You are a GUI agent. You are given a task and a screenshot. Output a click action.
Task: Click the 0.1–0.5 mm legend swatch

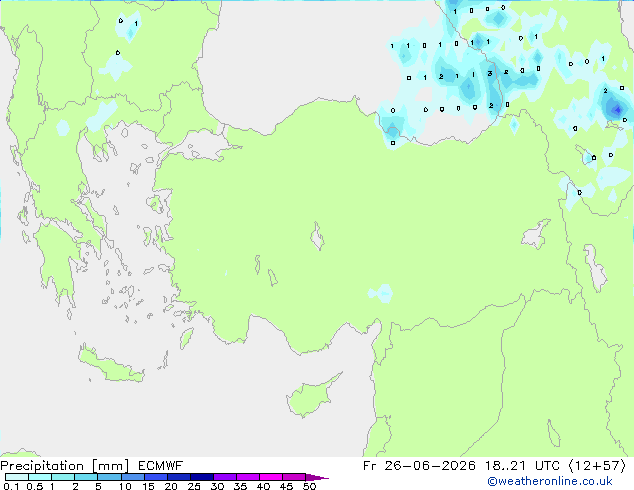(17, 477)
